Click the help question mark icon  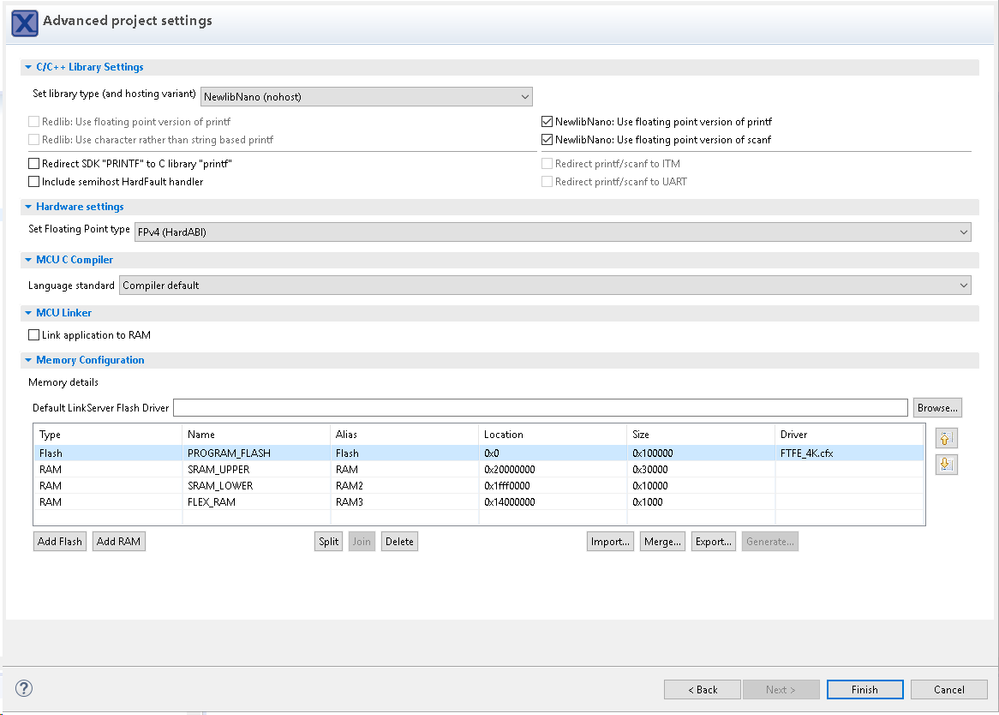pyautogui.click(x=25, y=688)
